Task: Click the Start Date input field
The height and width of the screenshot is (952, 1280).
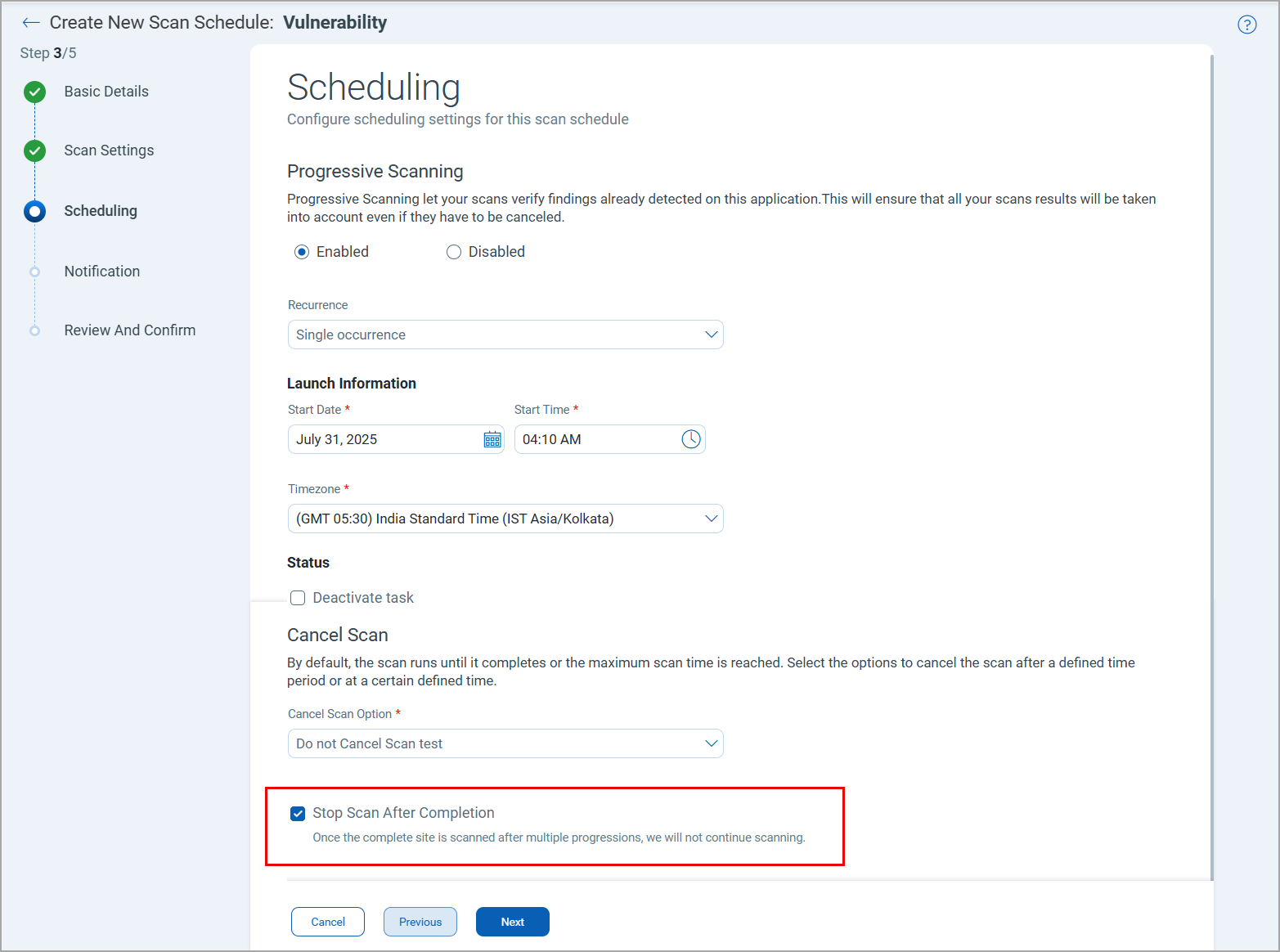Action: pyautogui.click(x=384, y=439)
